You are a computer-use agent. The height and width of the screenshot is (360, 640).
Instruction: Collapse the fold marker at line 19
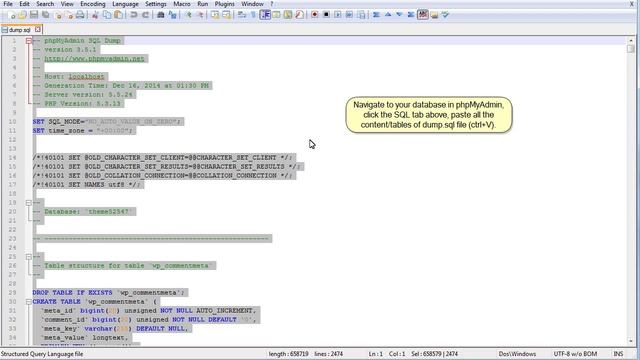click(29, 203)
